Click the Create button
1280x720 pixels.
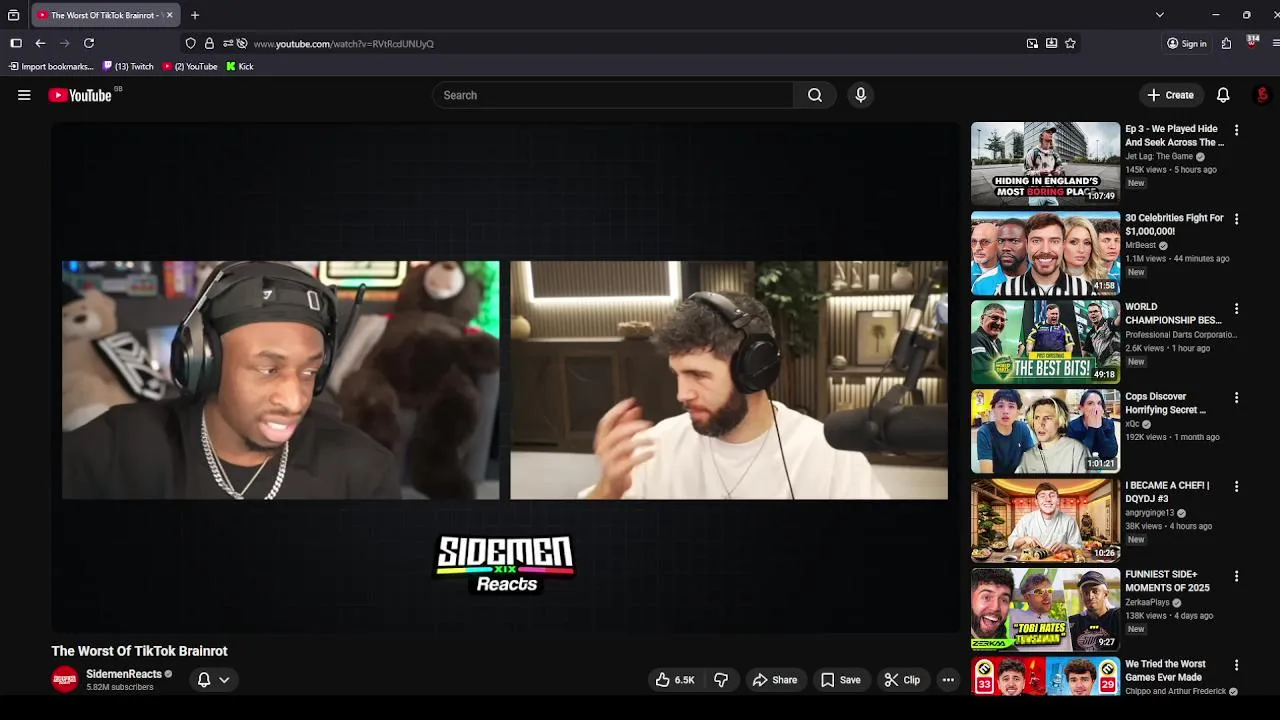click(1170, 95)
